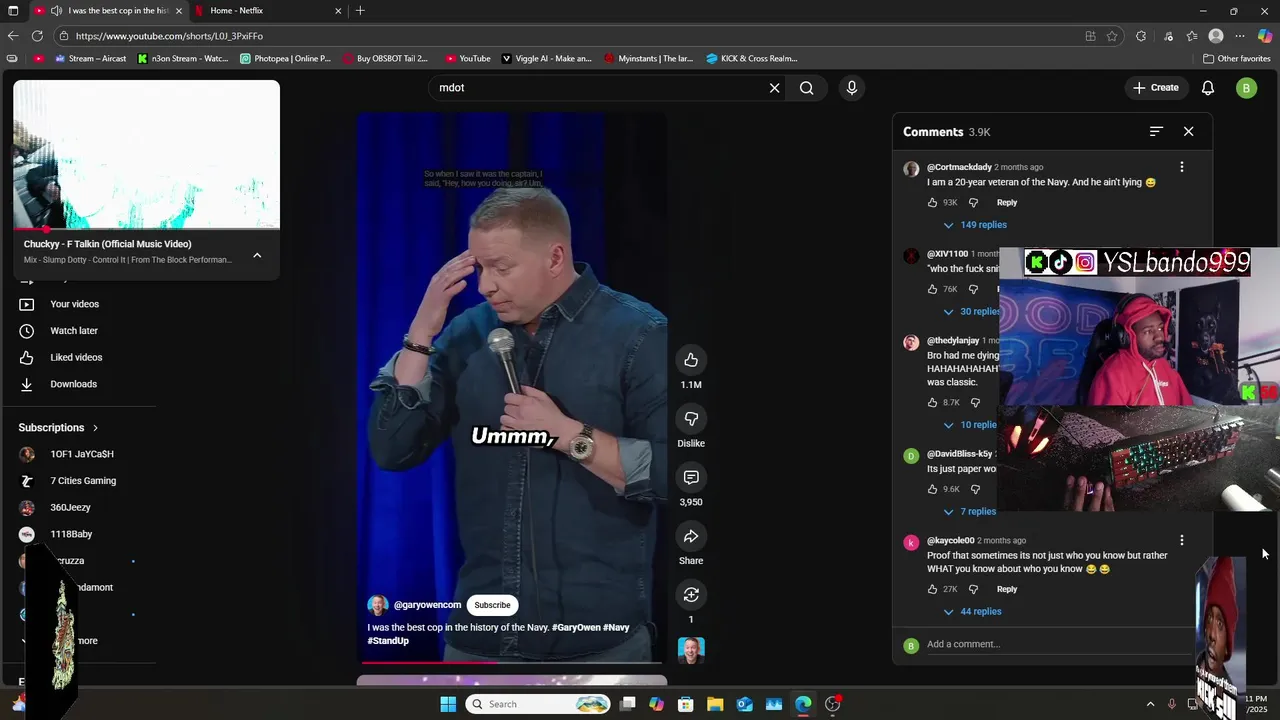This screenshot has width=1280, height=720.
Task: Open Downloads in sidebar
Action: [x=74, y=384]
